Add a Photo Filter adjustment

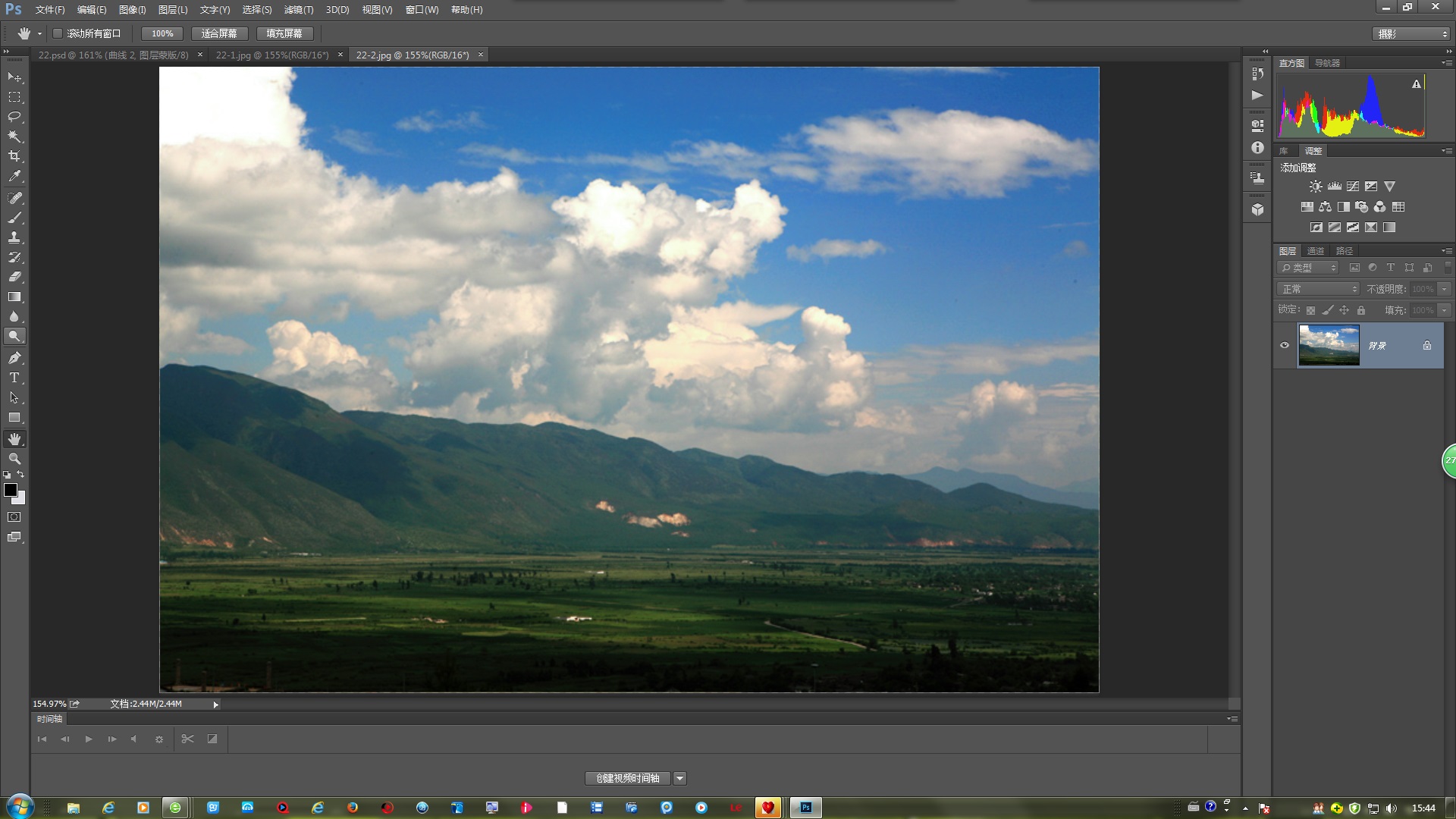1362,207
